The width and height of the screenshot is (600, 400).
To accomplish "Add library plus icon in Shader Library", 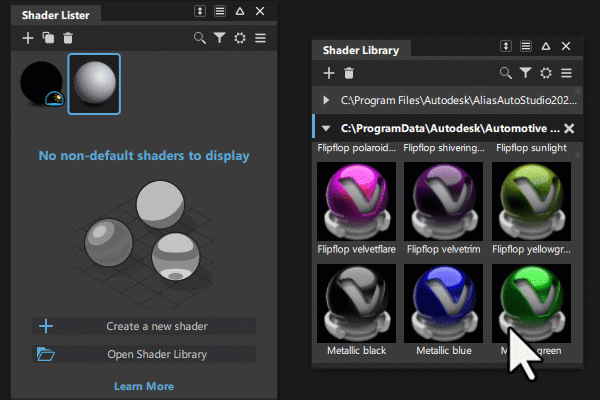I will click(329, 73).
